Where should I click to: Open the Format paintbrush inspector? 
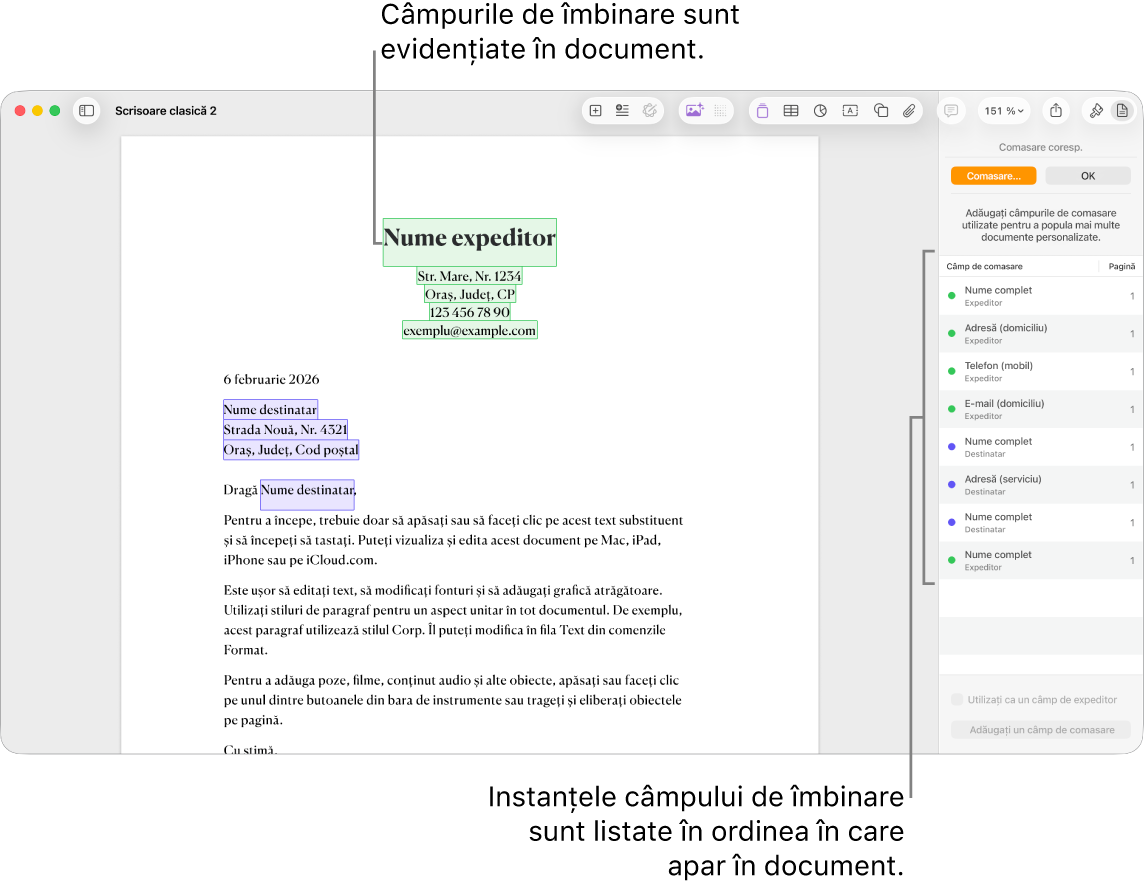tap(1096, 111)
